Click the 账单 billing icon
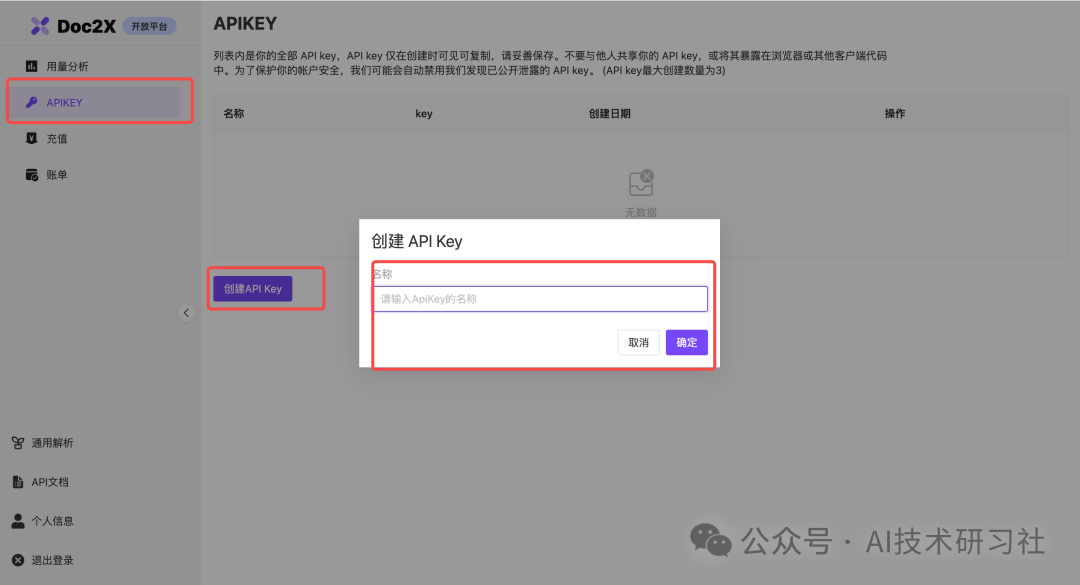The image size is (1080, 585). (x=32, y=173)
